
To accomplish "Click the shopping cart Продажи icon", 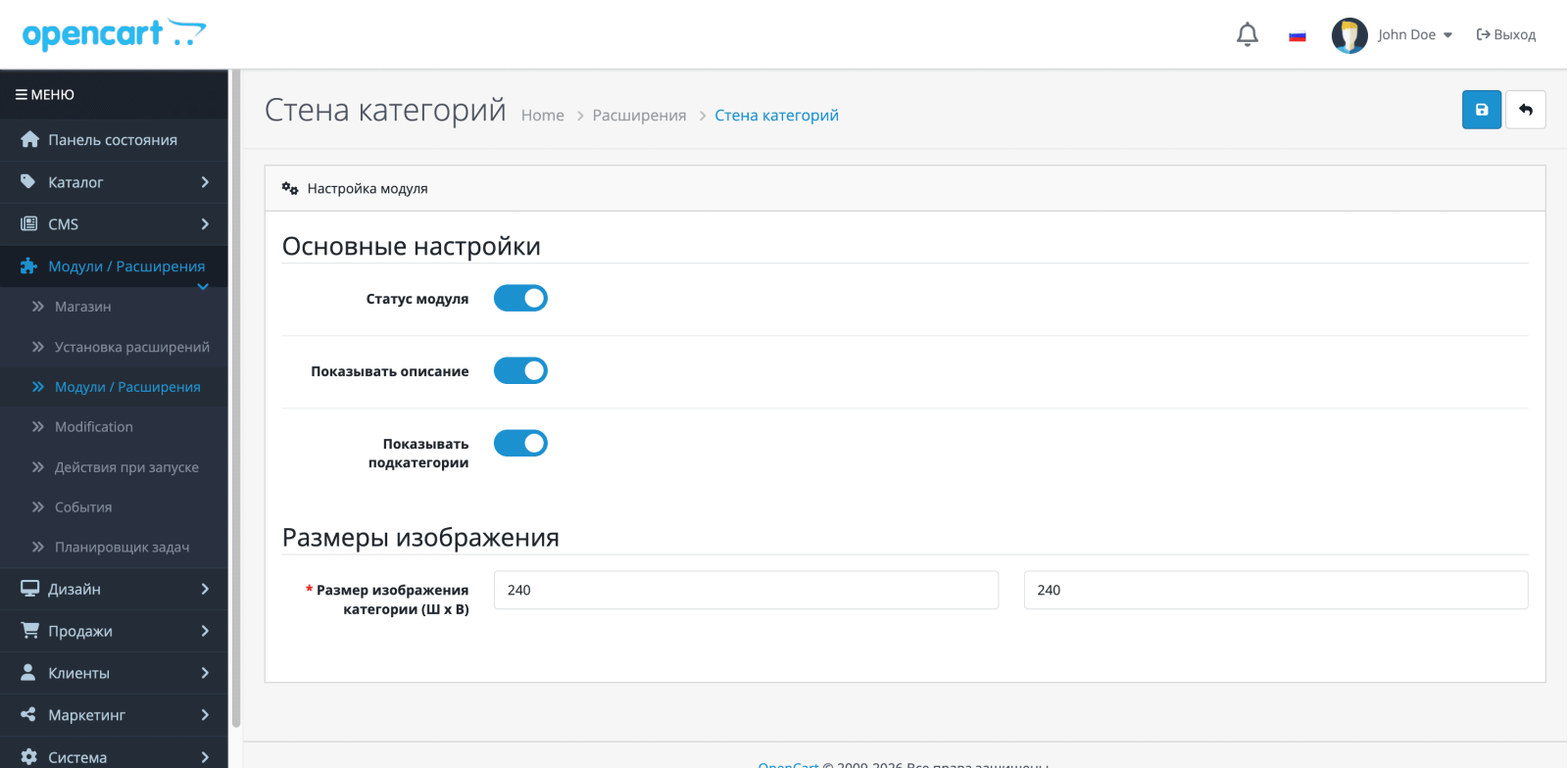I will (x=29, y=631).
